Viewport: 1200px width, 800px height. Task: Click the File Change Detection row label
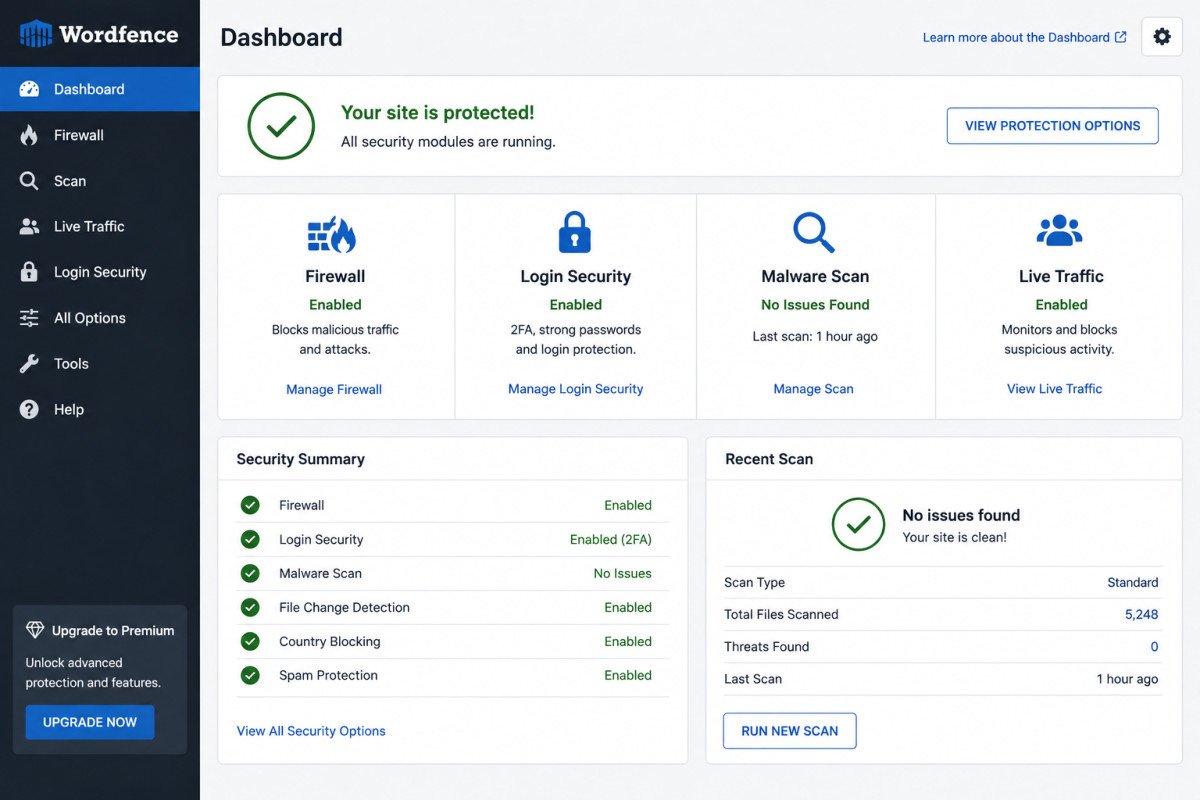pyautogui.click(x=344, y=608)
